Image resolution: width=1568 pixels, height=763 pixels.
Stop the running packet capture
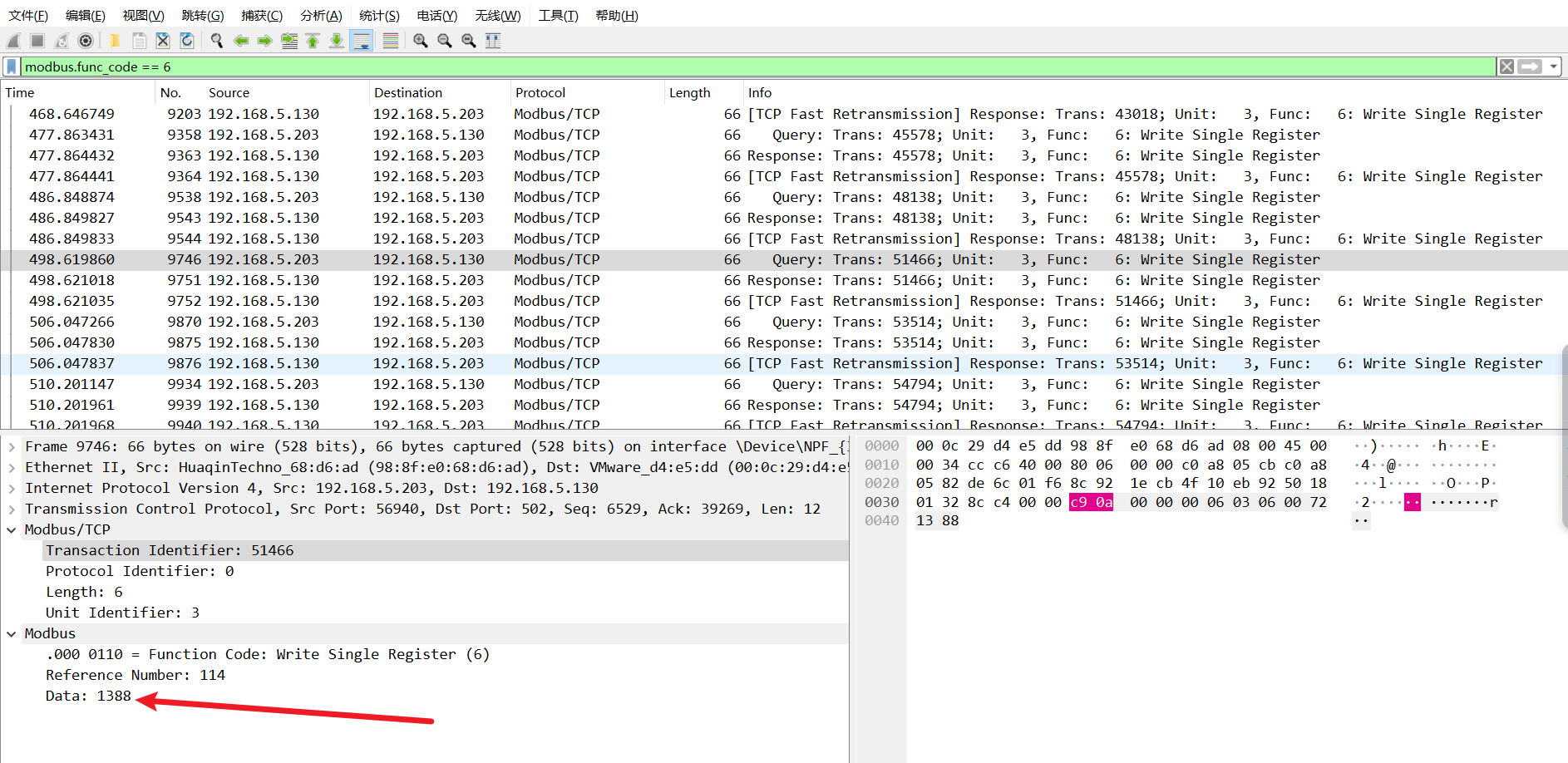[37, 41]
